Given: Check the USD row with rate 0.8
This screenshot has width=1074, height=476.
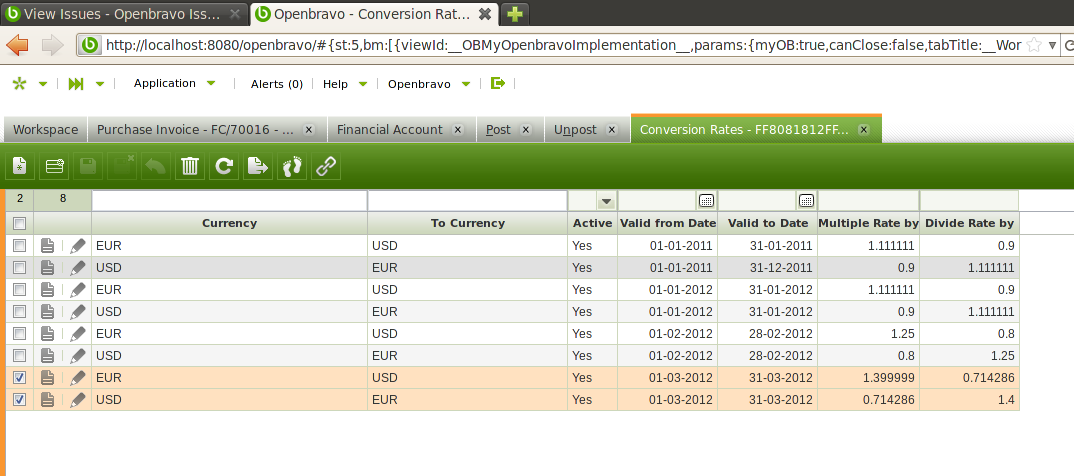Looking at the screenshot, I should [20, 355].
